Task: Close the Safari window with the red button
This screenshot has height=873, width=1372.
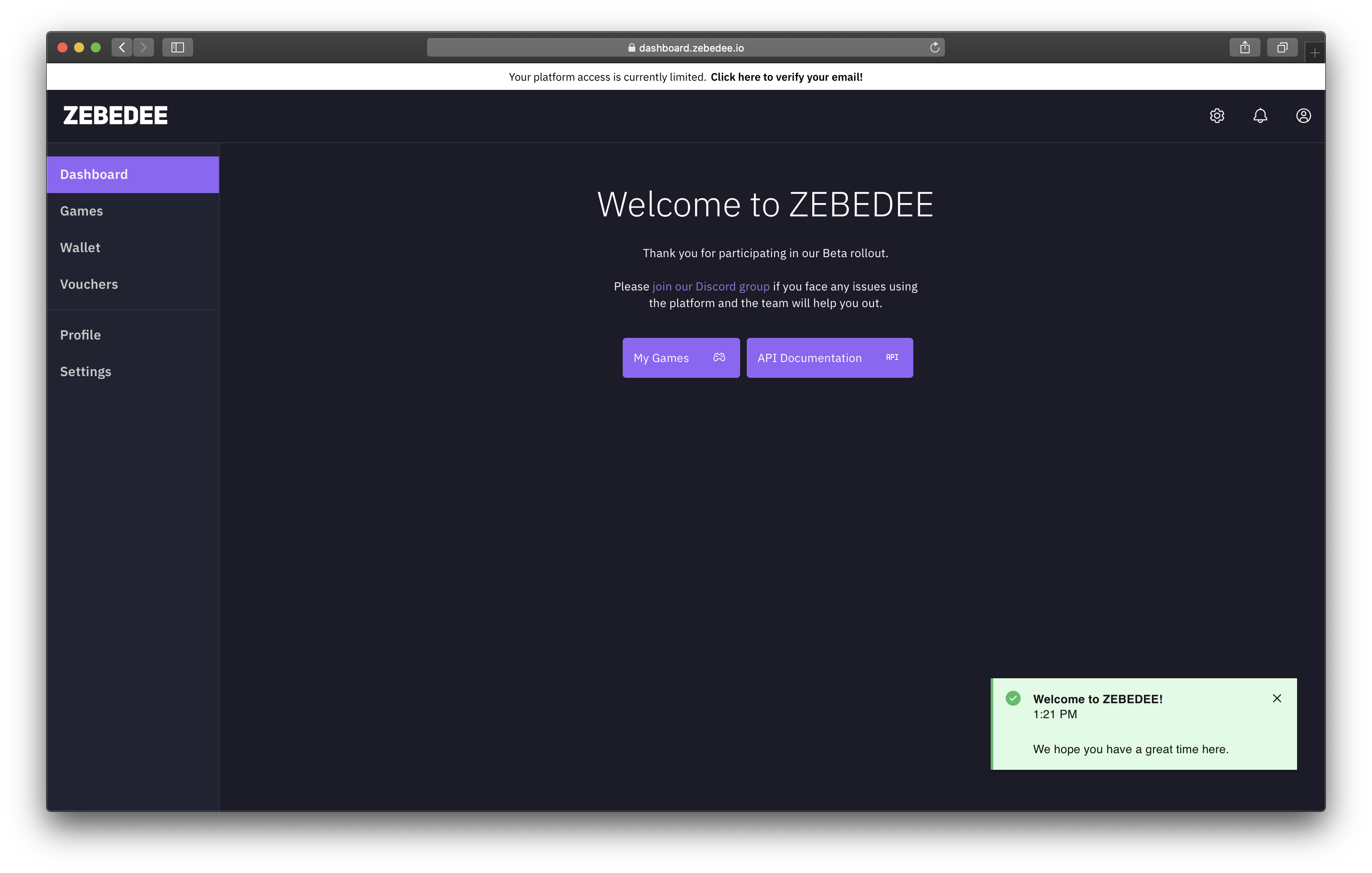Action: [63, 47]
